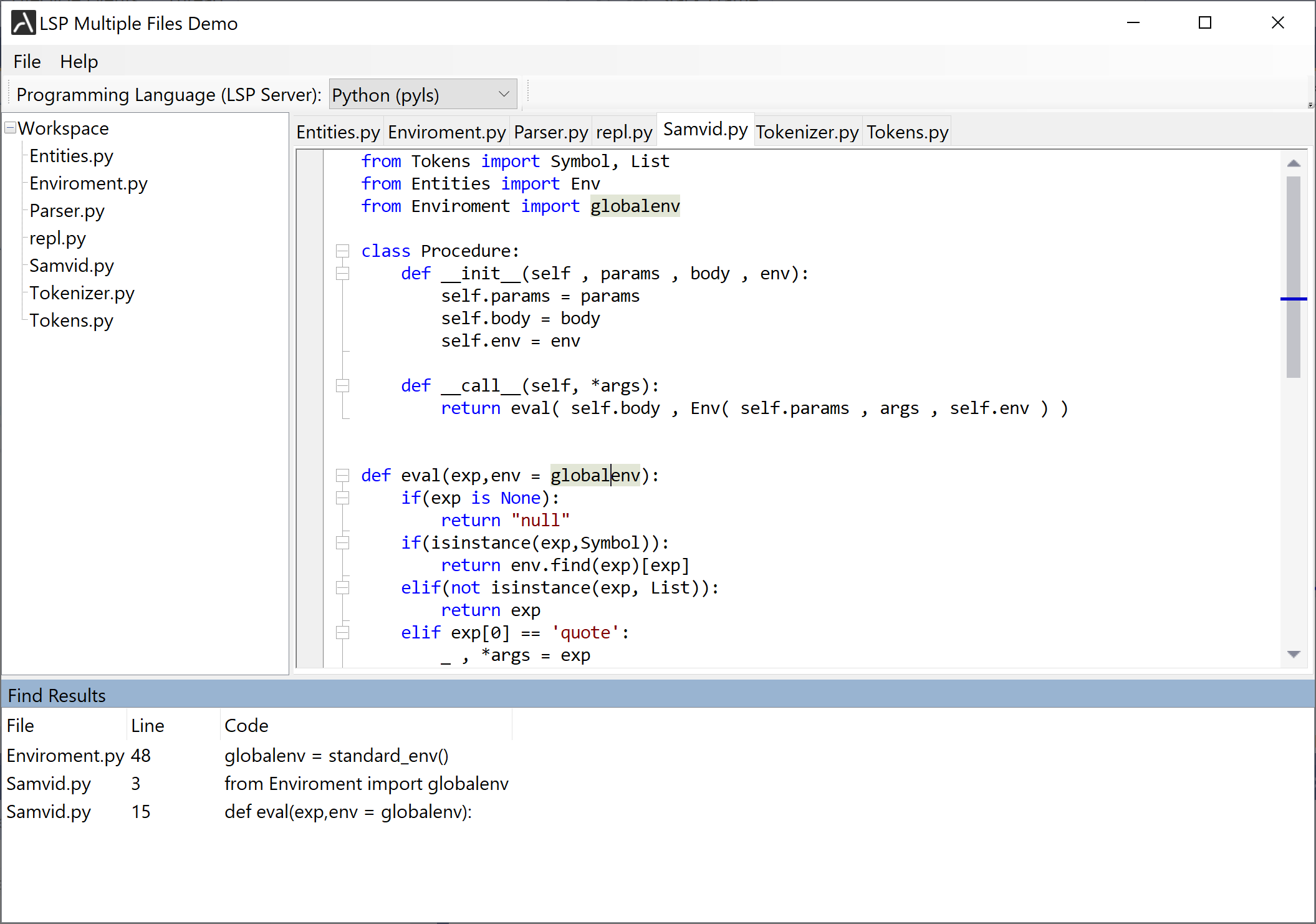This screenshot has height=924, width=1316.
Task: Switch to the Enviroment.py tab
Action: pos(446,132)
